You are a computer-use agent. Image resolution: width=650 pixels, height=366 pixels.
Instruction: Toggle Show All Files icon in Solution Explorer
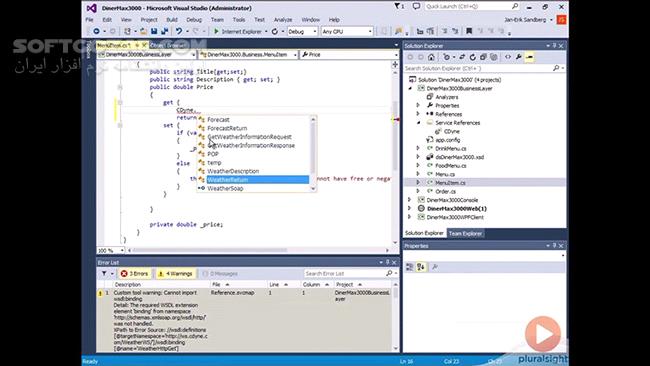494,57
